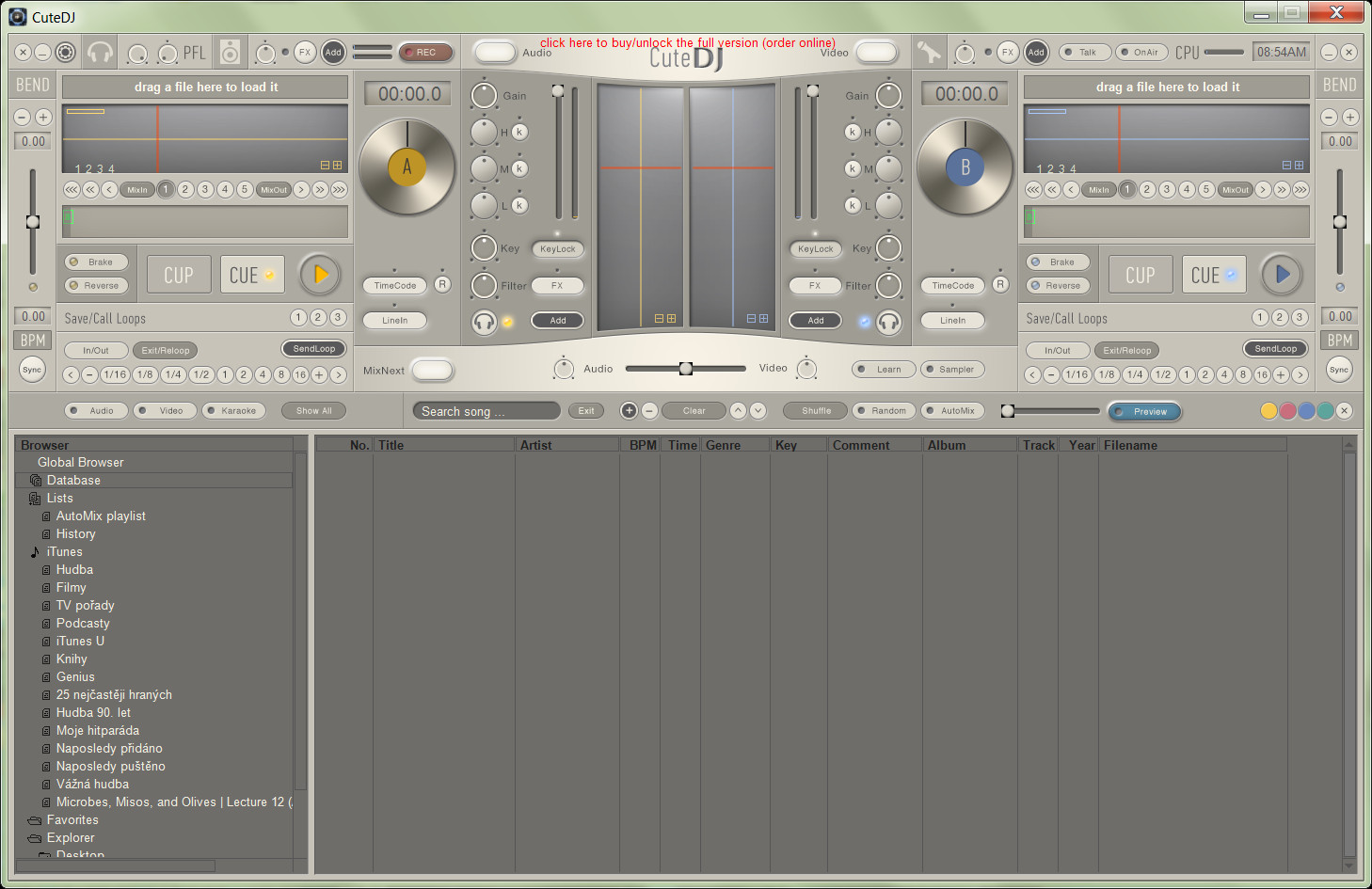Click the minus icon next to Clear button

coord(649,410)
